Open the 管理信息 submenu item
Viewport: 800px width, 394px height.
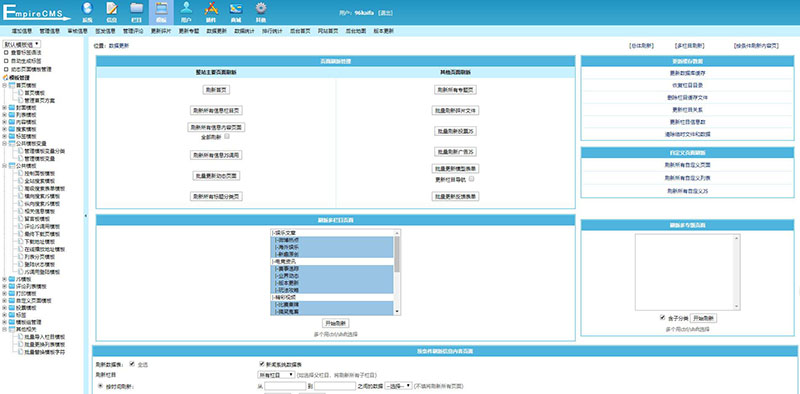click(49, 31)
